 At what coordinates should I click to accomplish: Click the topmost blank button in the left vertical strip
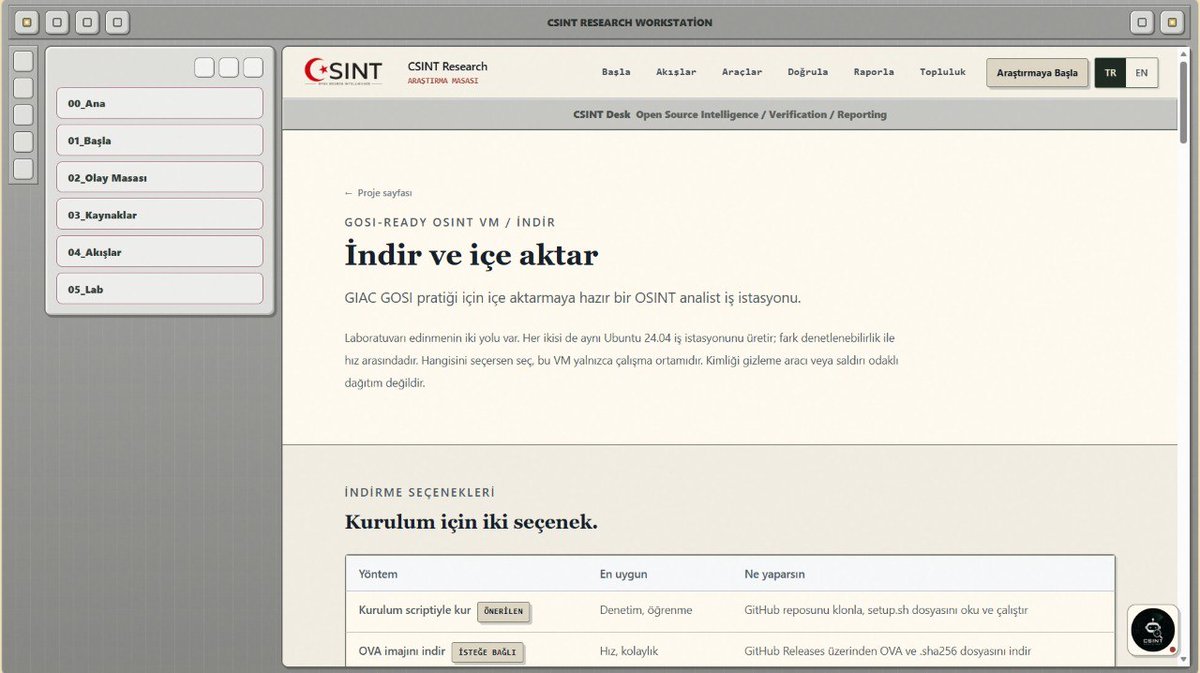pos(23,61)
